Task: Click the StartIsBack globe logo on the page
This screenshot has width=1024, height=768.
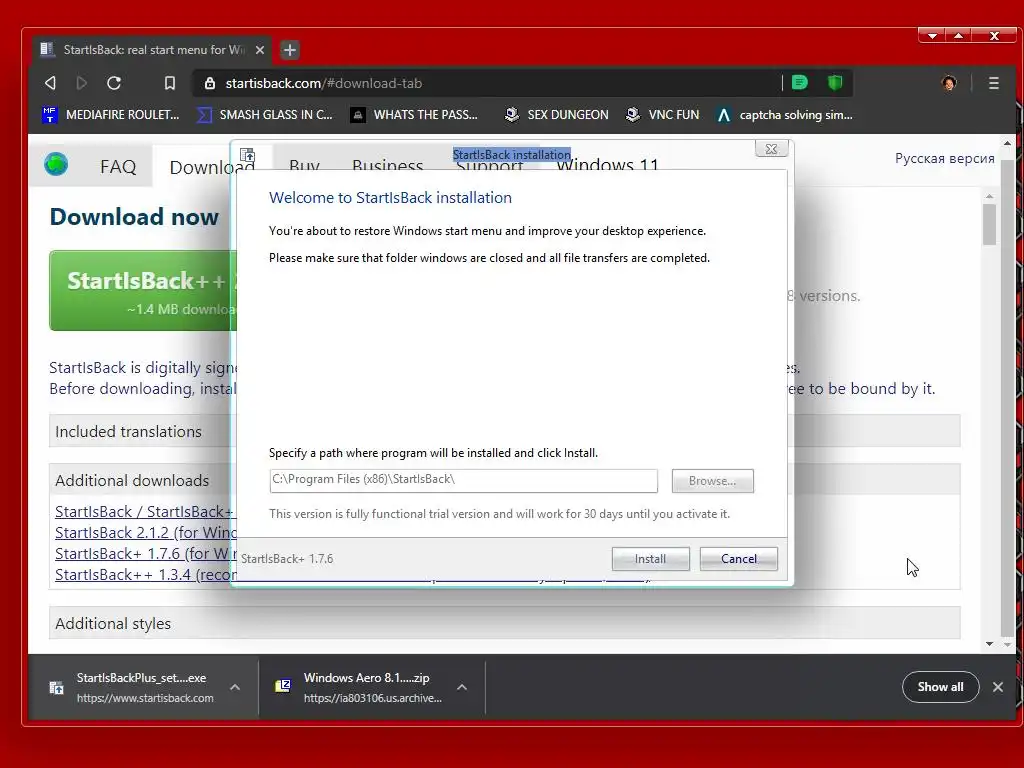Action: click(x=56, y=164)
